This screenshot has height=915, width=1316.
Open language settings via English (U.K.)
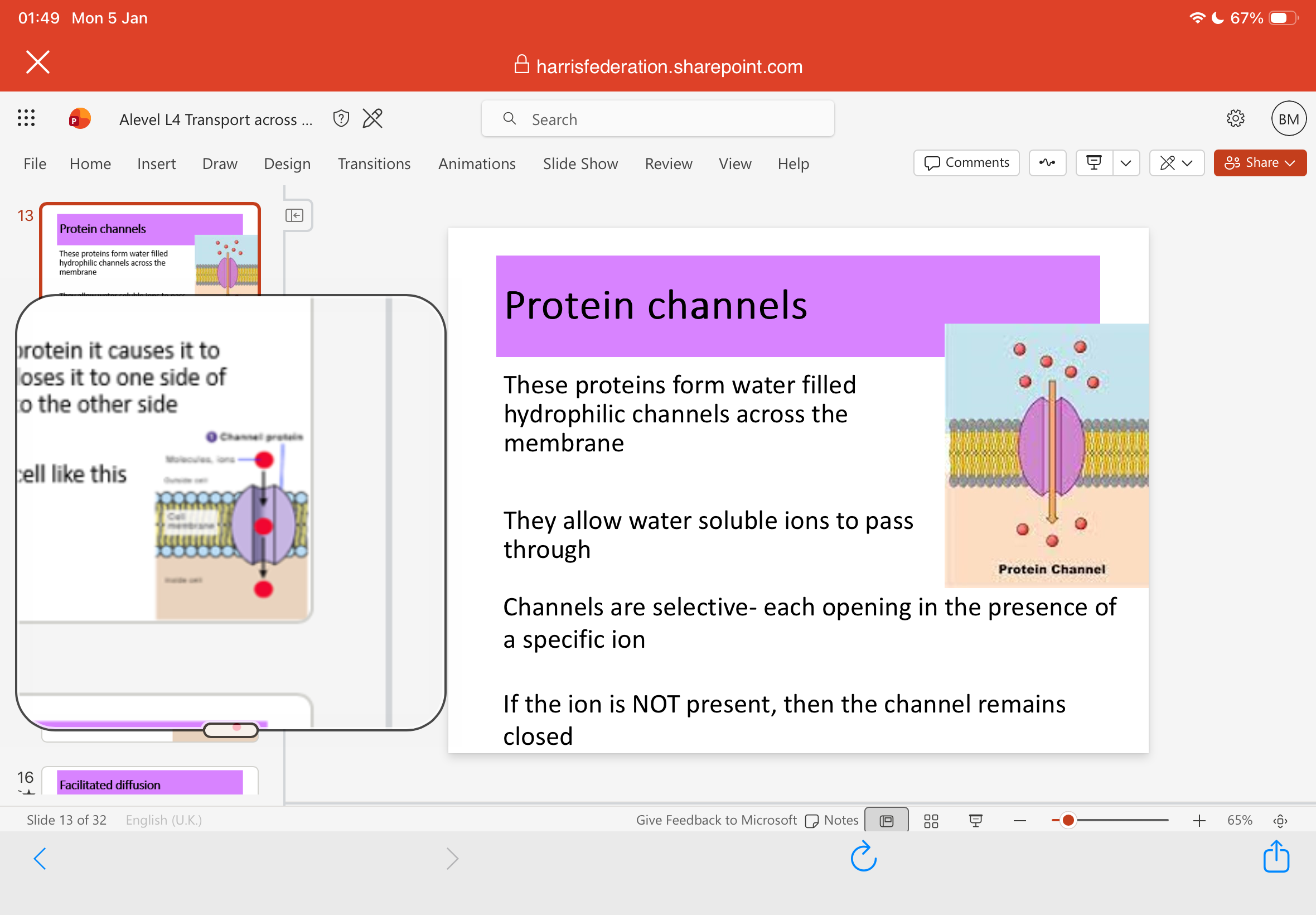[163, 820]
